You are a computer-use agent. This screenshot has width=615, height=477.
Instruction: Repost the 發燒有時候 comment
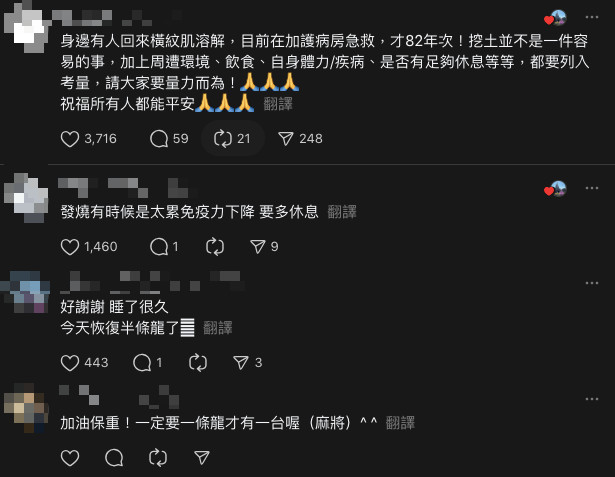click(215, 247)
